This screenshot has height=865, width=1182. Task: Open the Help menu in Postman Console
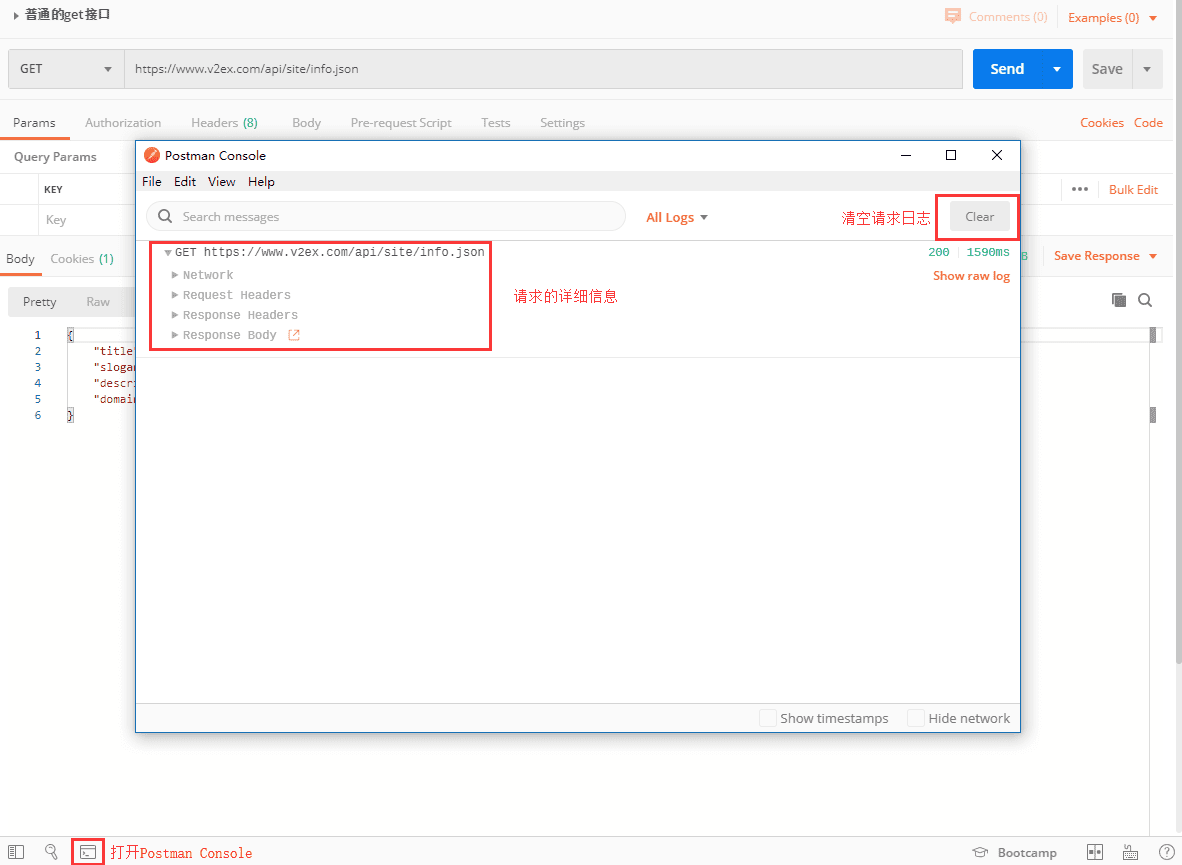(262, 182)
